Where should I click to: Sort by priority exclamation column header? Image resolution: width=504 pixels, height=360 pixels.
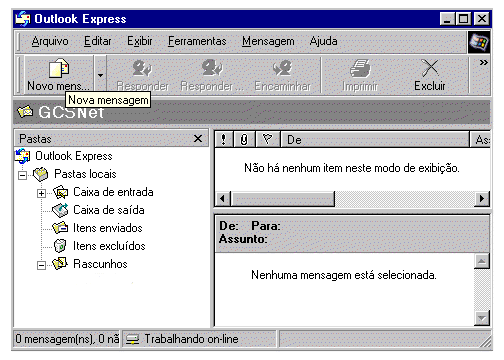pyautogui.click(x=224, y=139)
